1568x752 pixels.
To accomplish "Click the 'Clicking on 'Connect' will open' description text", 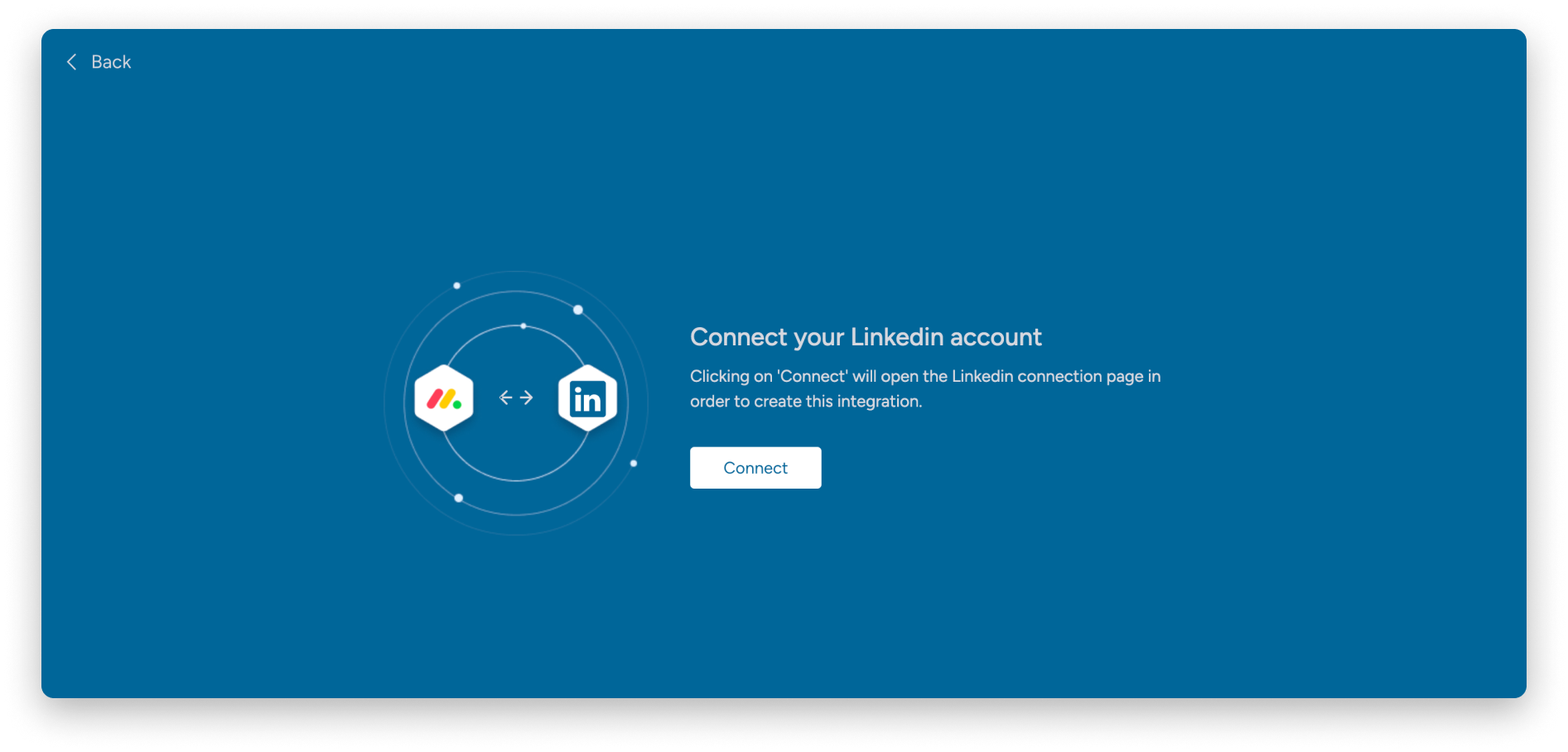I will click(x=925, y=388).
